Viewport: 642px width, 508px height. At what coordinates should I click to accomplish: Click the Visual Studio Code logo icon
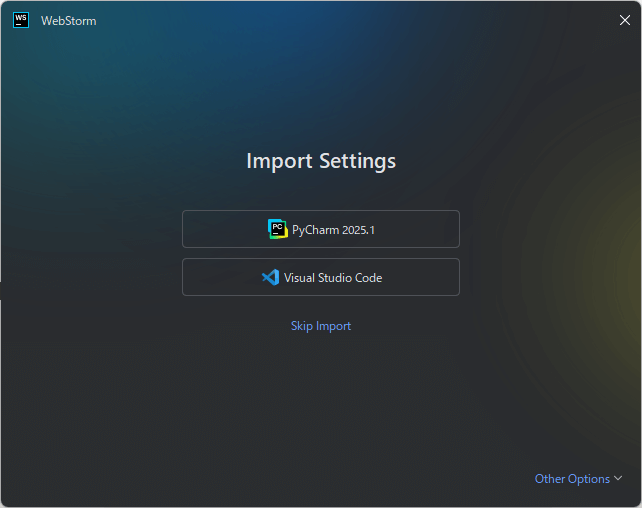(269, 277)
